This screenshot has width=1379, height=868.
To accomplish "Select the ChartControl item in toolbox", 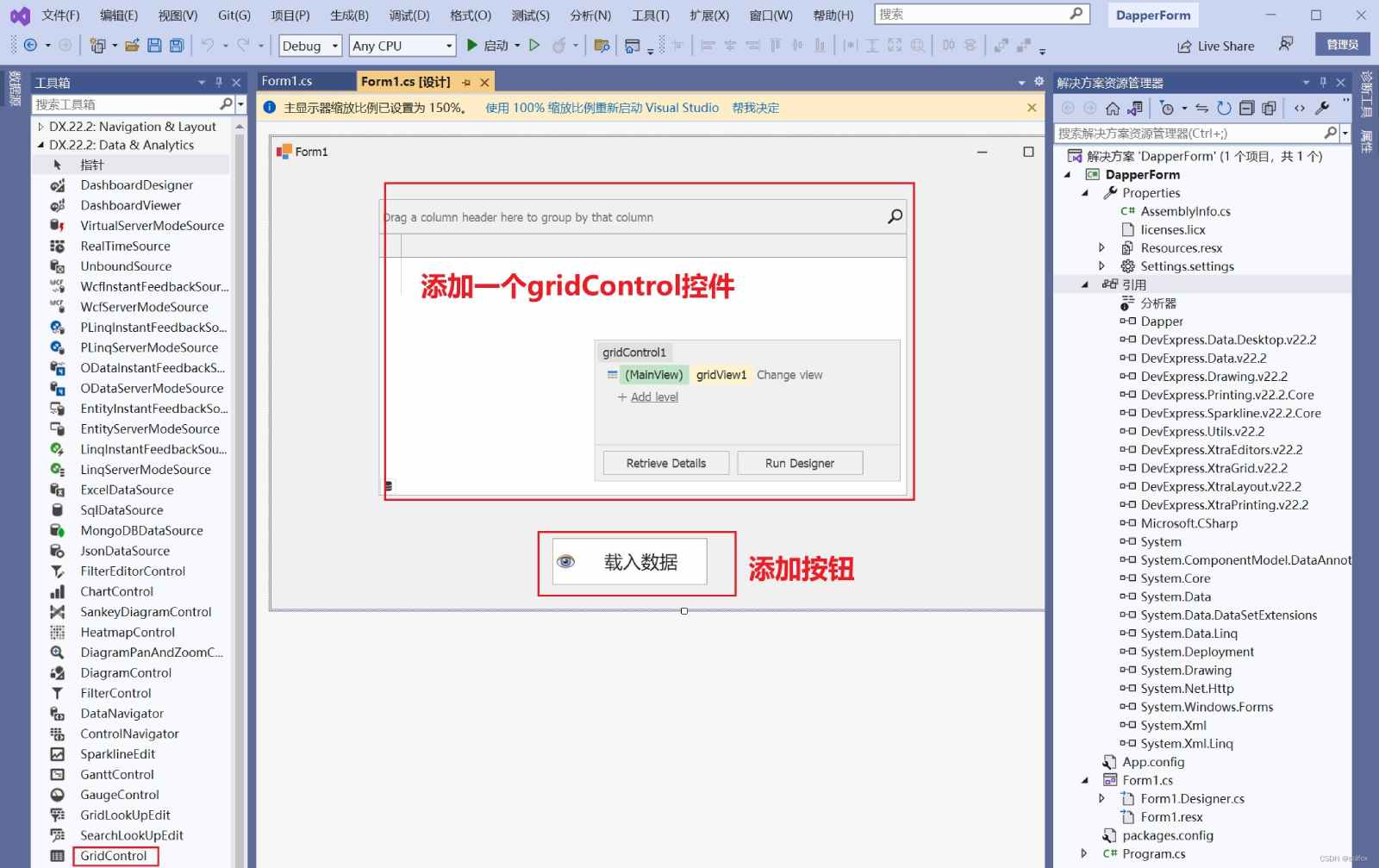I will (116, 591).
